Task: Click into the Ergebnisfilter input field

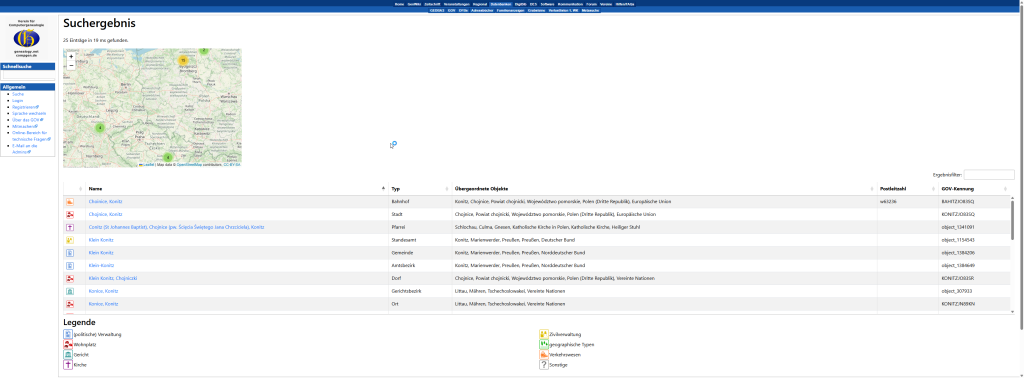Action: pos(989,175)
